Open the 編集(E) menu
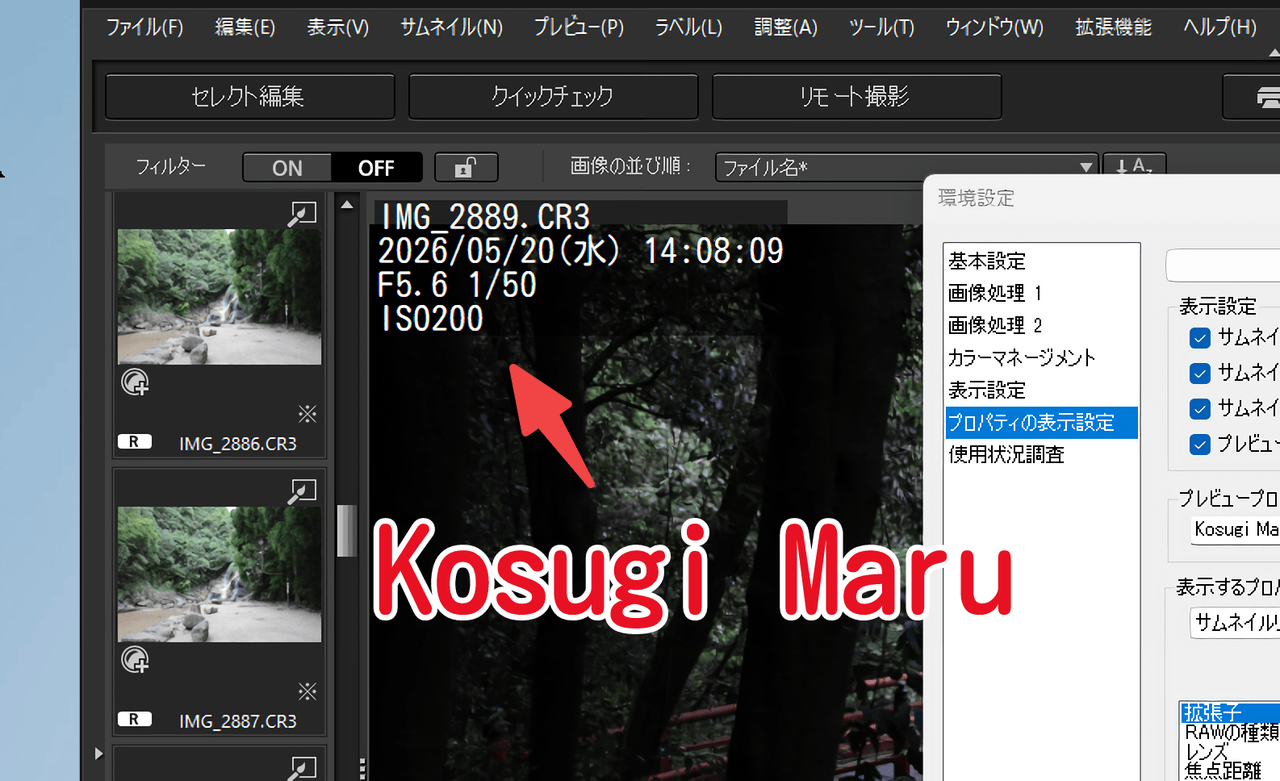 click(x=245, y=27)
